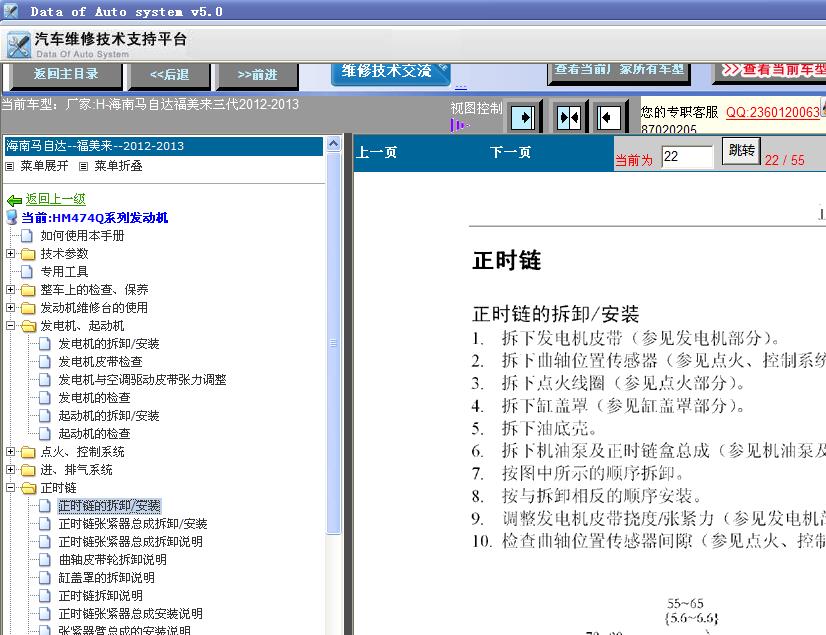
Task: Expand the 点火、控制系统 tree node
Action: coord(10,452)
